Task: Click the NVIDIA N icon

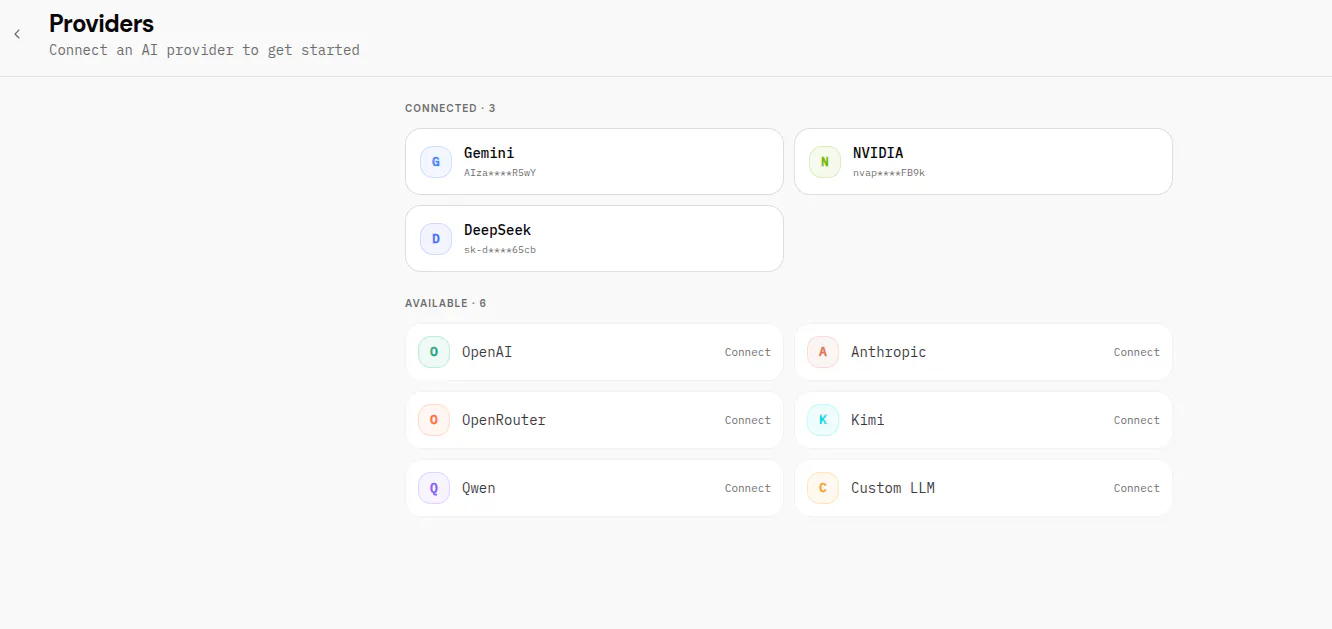Action: coord(825,161)
